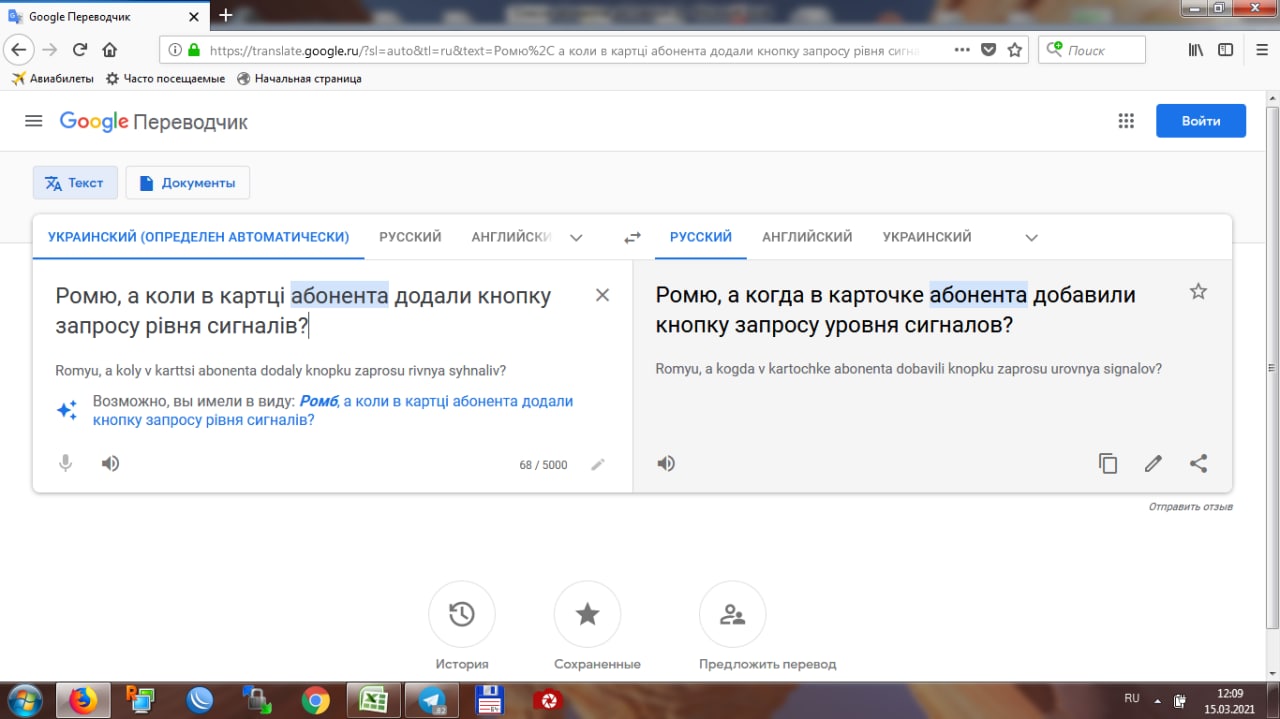Reload the current page

[x=80, y=50]
